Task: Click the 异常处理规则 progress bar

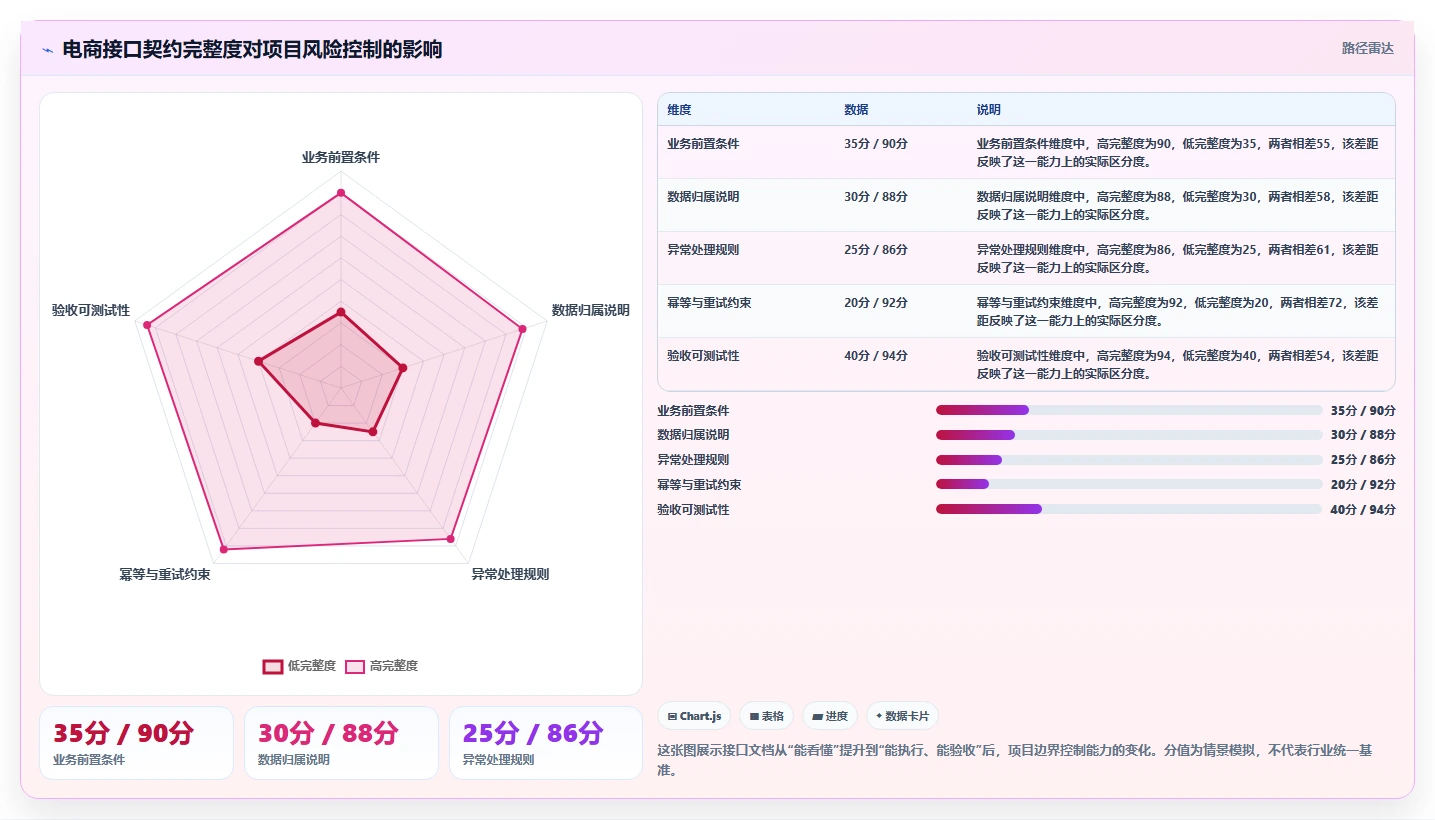Action: (x=1129, y=460)
